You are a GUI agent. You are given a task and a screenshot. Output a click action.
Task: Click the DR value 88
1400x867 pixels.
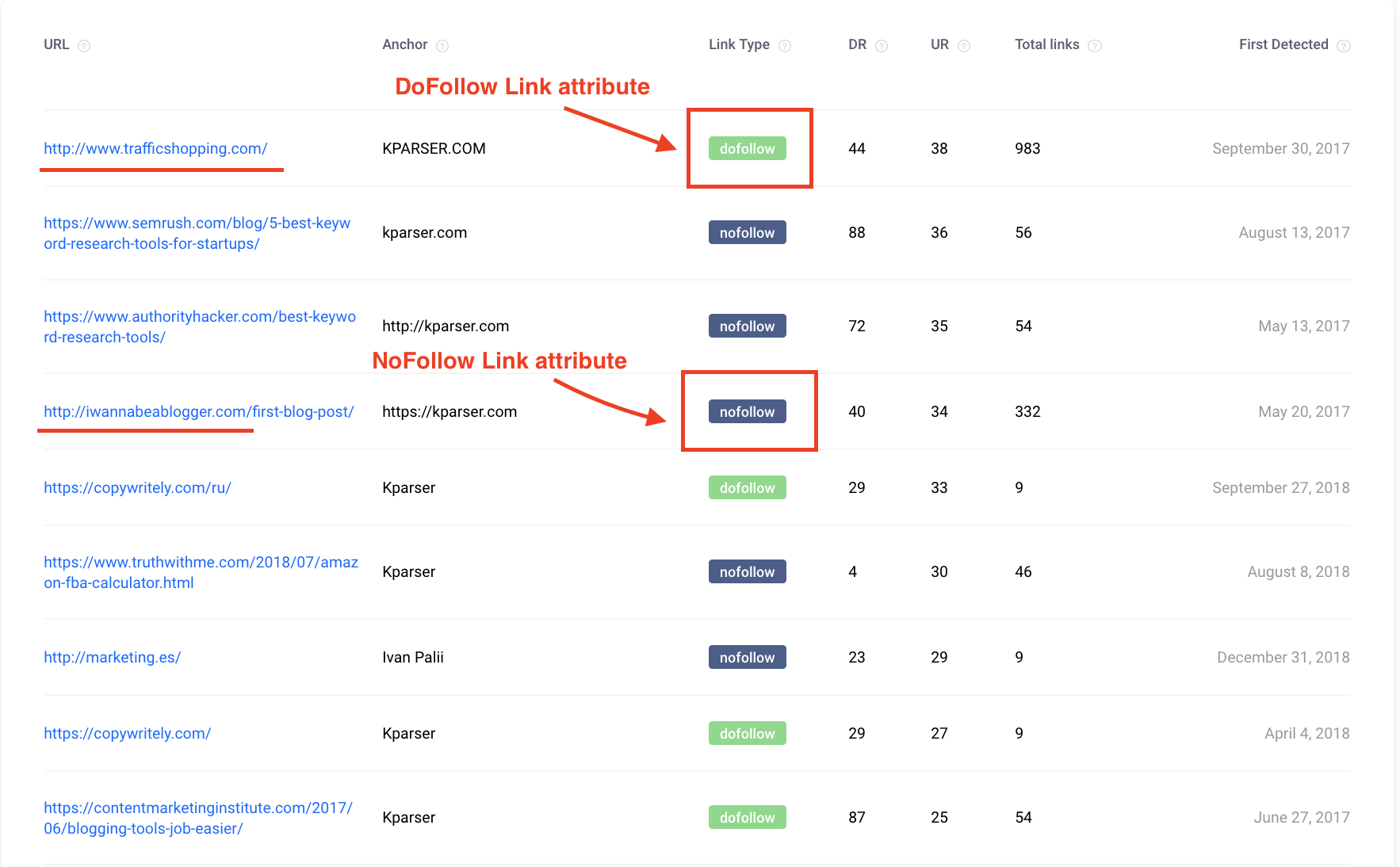pyautogui.click(x=856, y=232)
